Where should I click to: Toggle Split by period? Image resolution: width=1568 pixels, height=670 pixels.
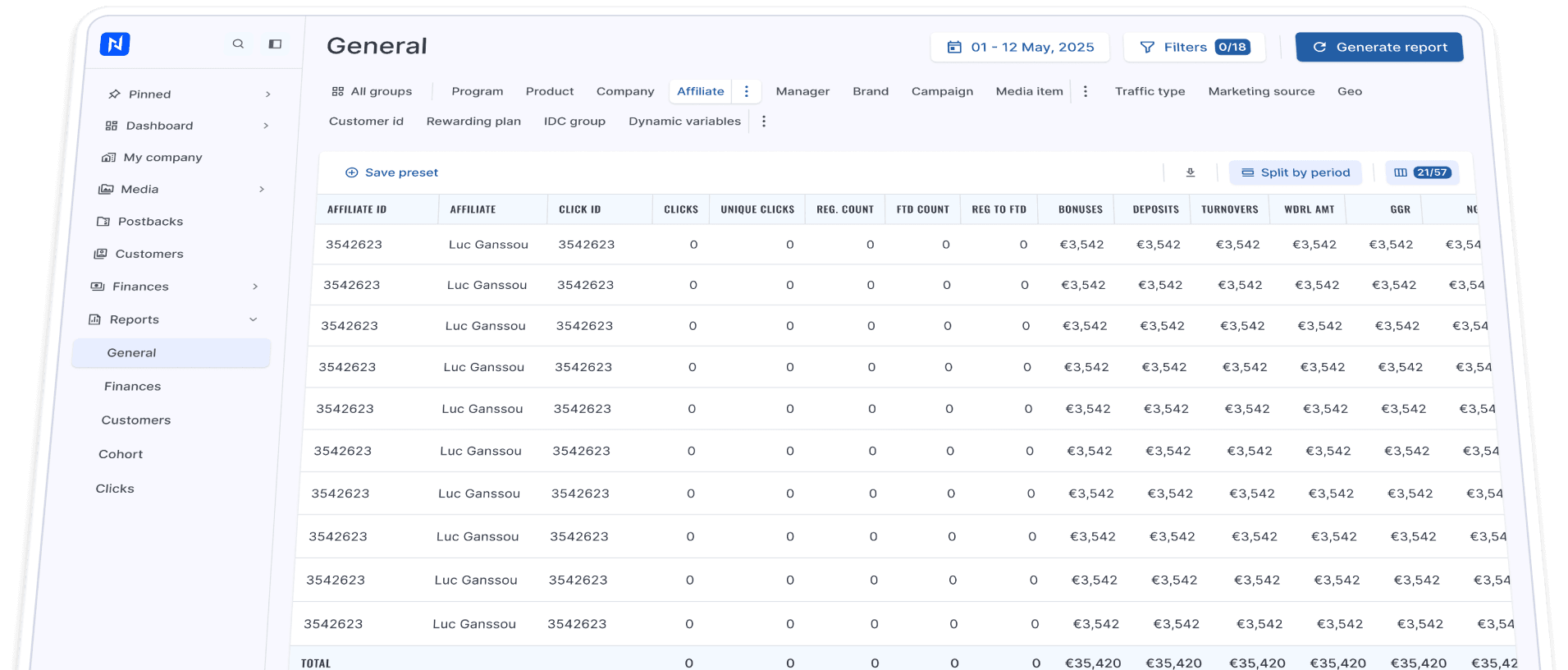pos(1296,172)
